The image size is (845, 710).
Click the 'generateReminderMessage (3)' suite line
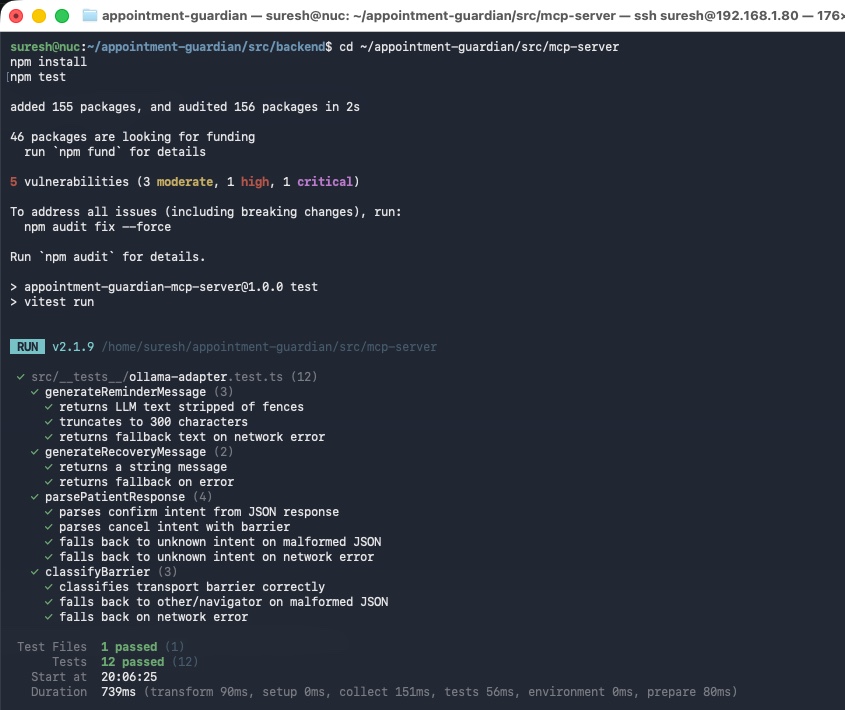(139, 392)
